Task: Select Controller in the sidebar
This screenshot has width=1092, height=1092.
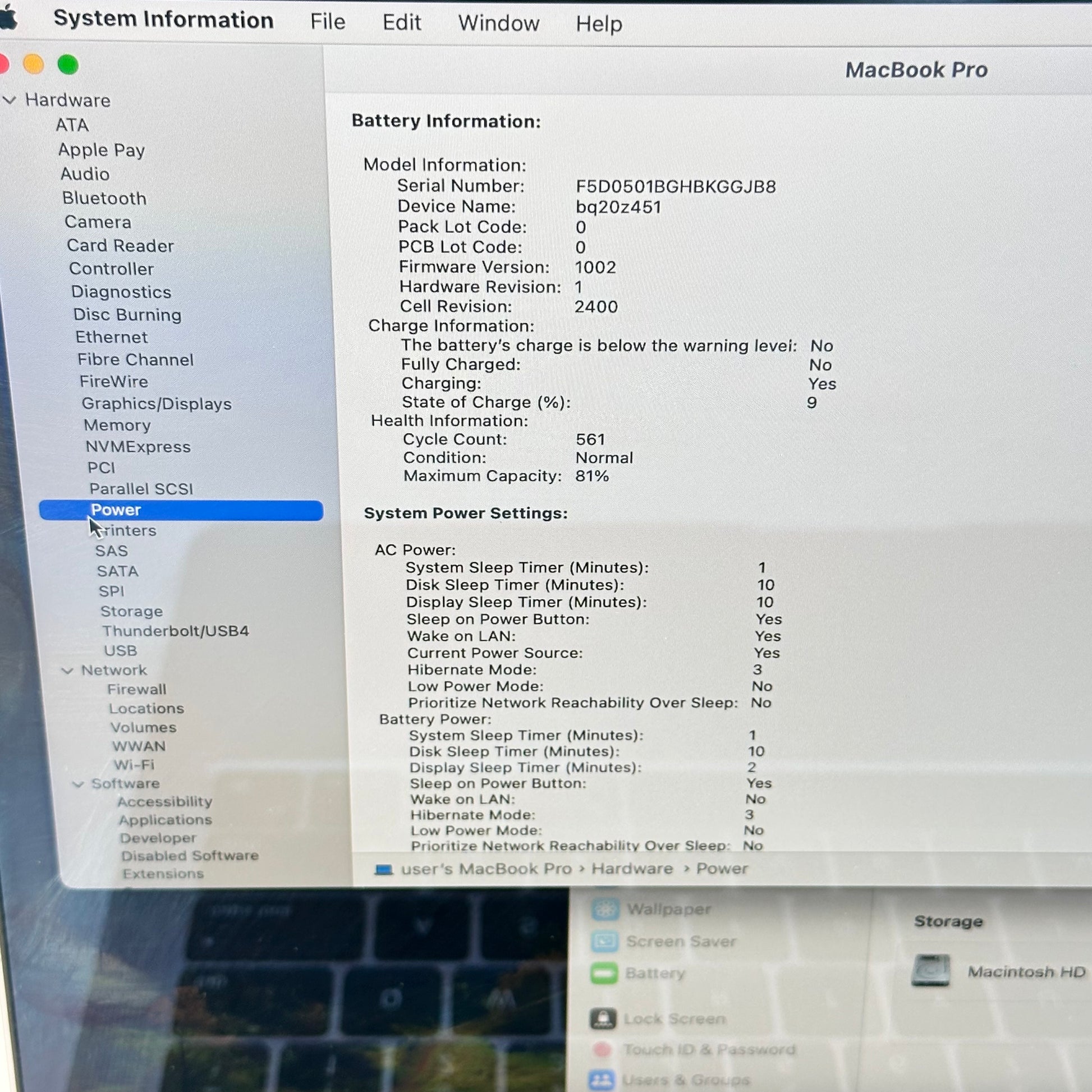Action: [111, 269]
